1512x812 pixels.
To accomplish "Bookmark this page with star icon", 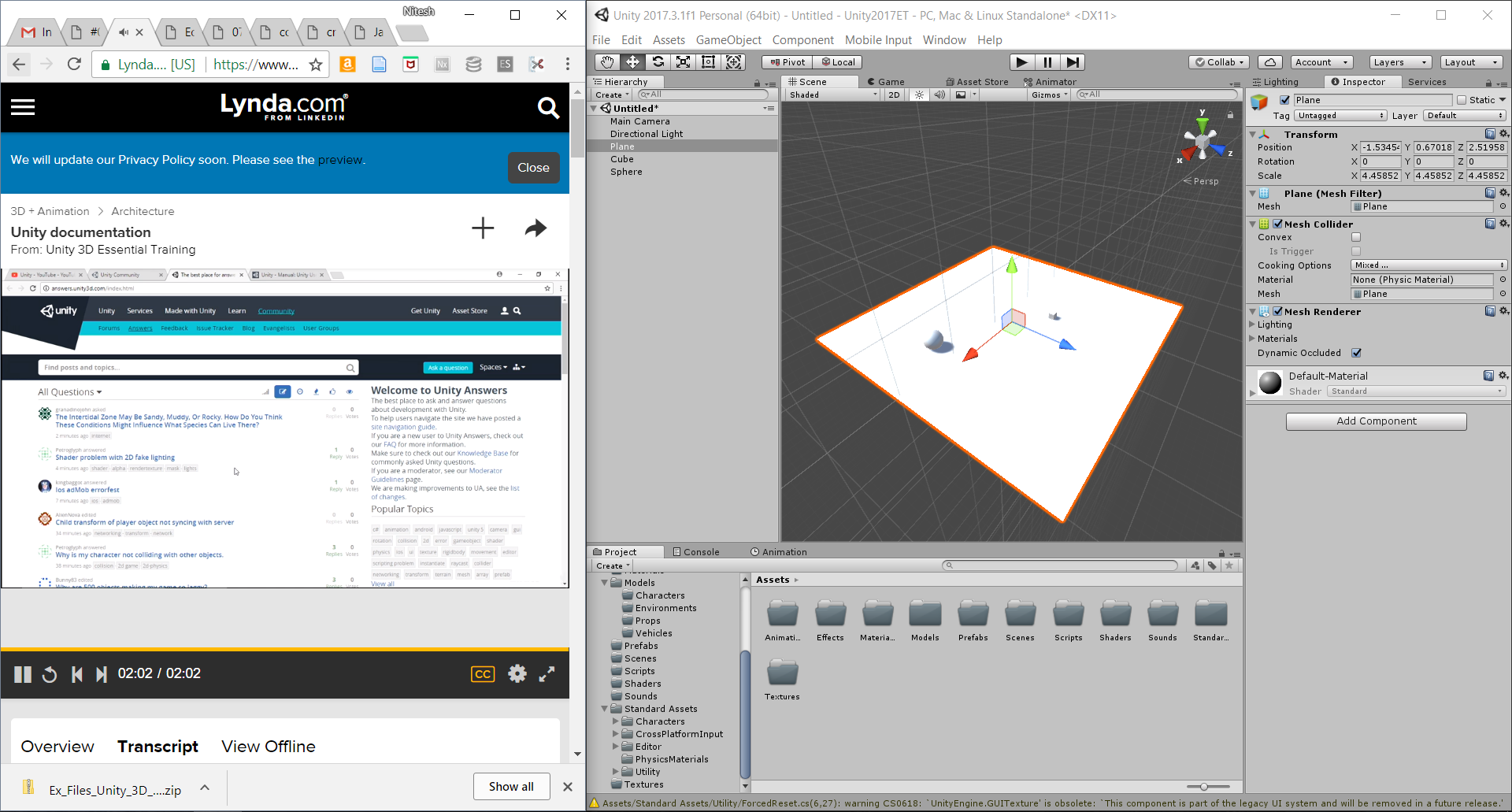I will point(316,65).
